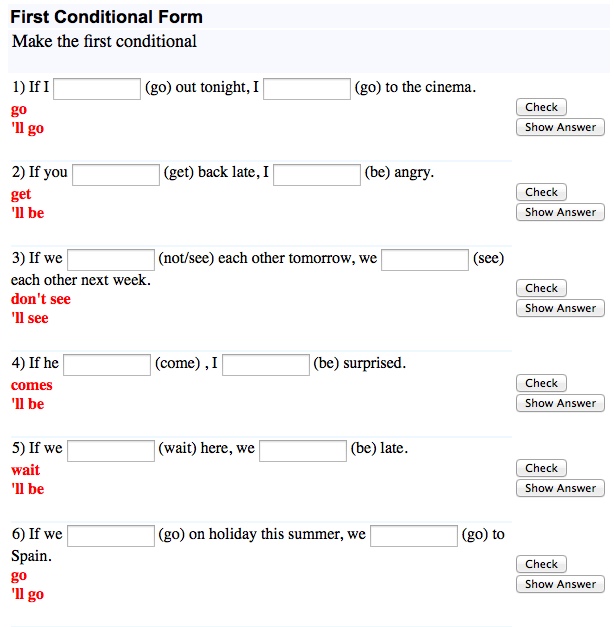Focus the field before '(be) late'

pyautogui.click(x=303, y=450)
